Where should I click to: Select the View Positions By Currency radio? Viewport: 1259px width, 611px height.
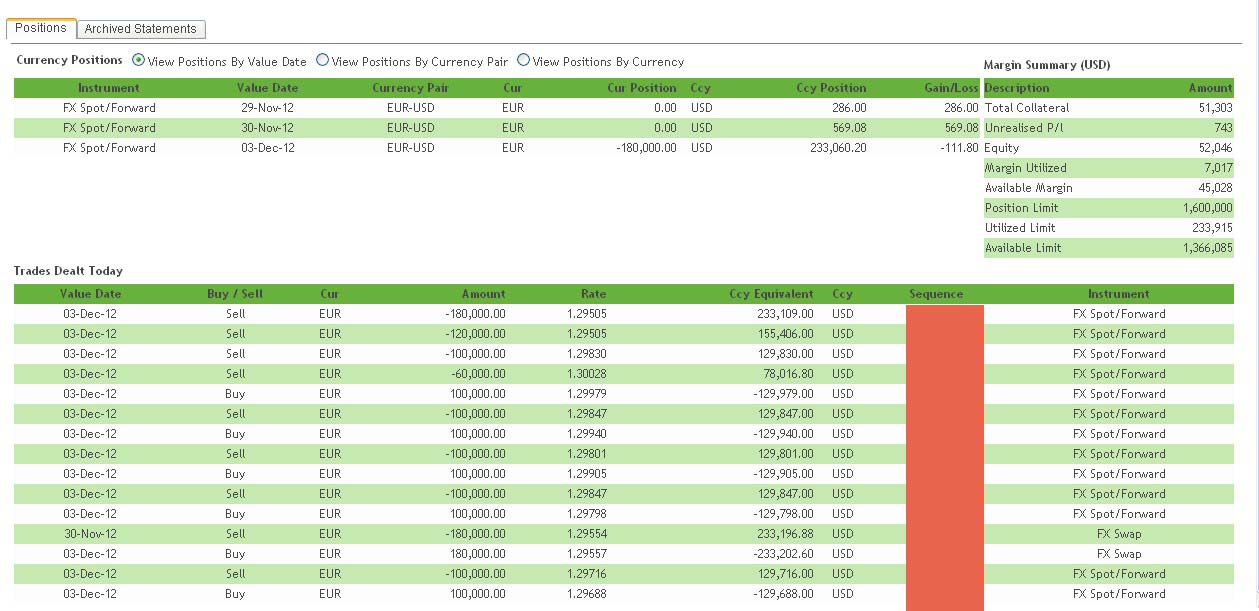[523, 60]
